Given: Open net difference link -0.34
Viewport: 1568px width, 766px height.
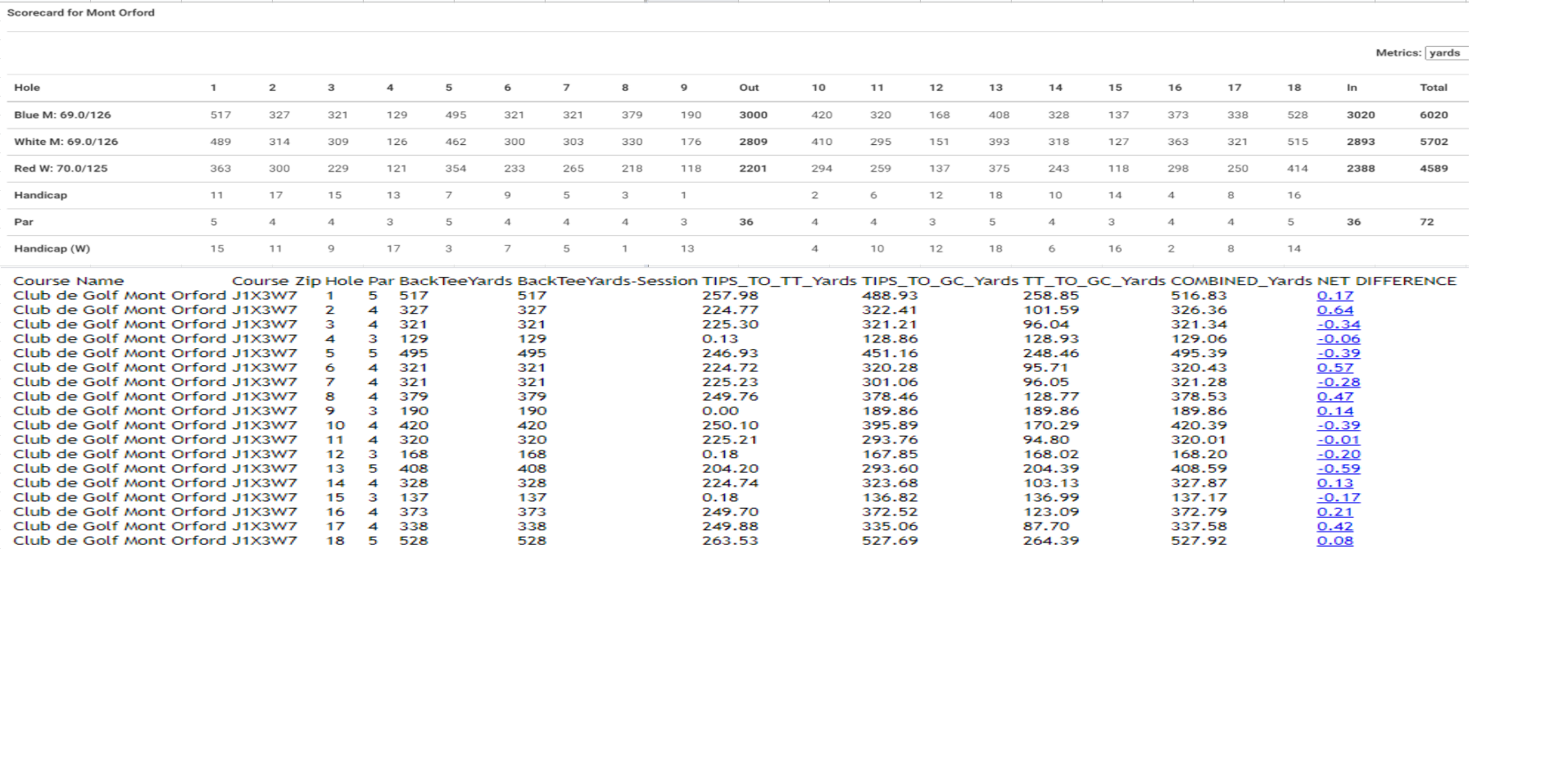Looking at the screenshot, I should click(1338, 324).
